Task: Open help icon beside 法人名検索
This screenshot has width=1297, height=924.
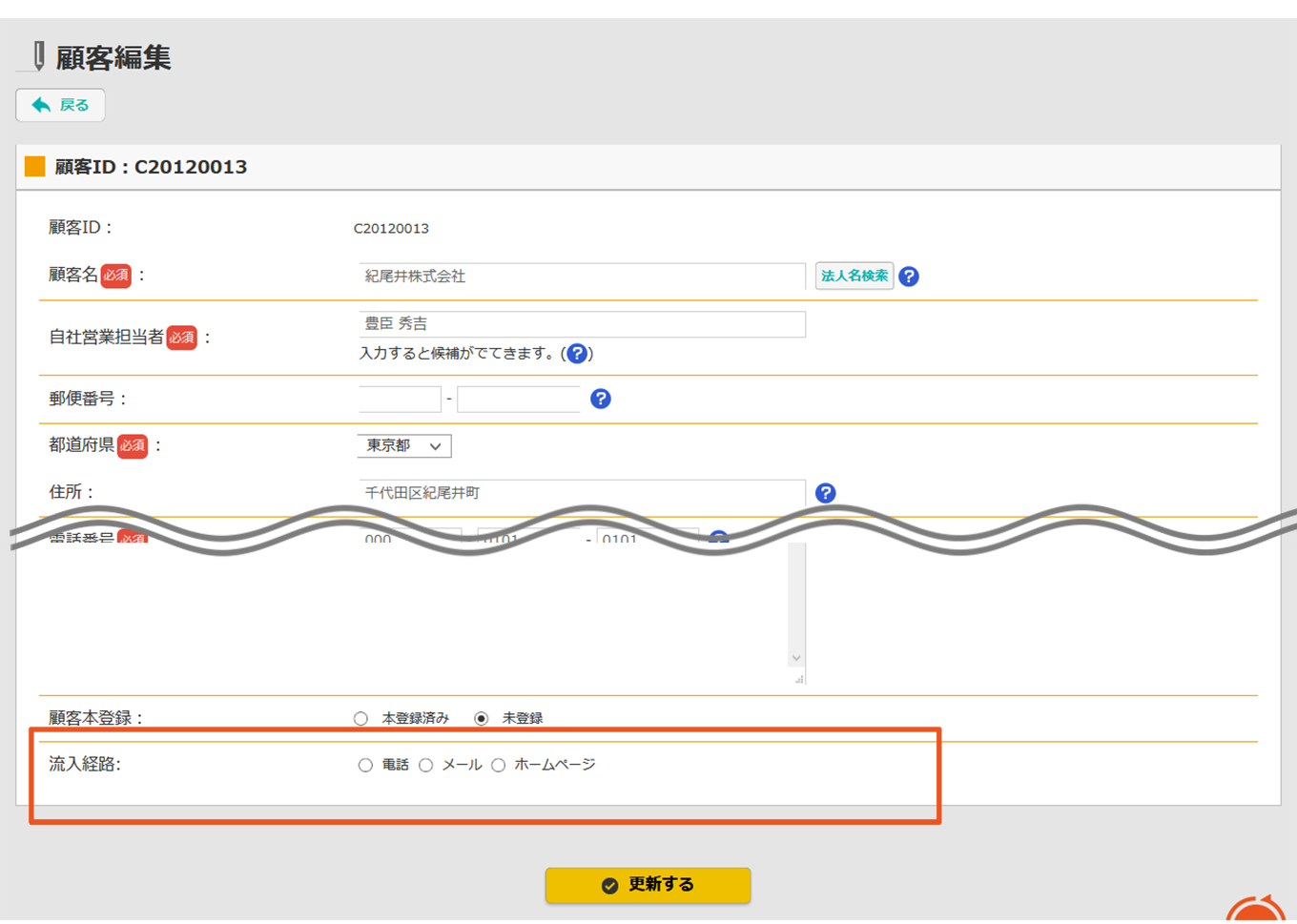Action: pyautogui.click(x=909, y=277)
